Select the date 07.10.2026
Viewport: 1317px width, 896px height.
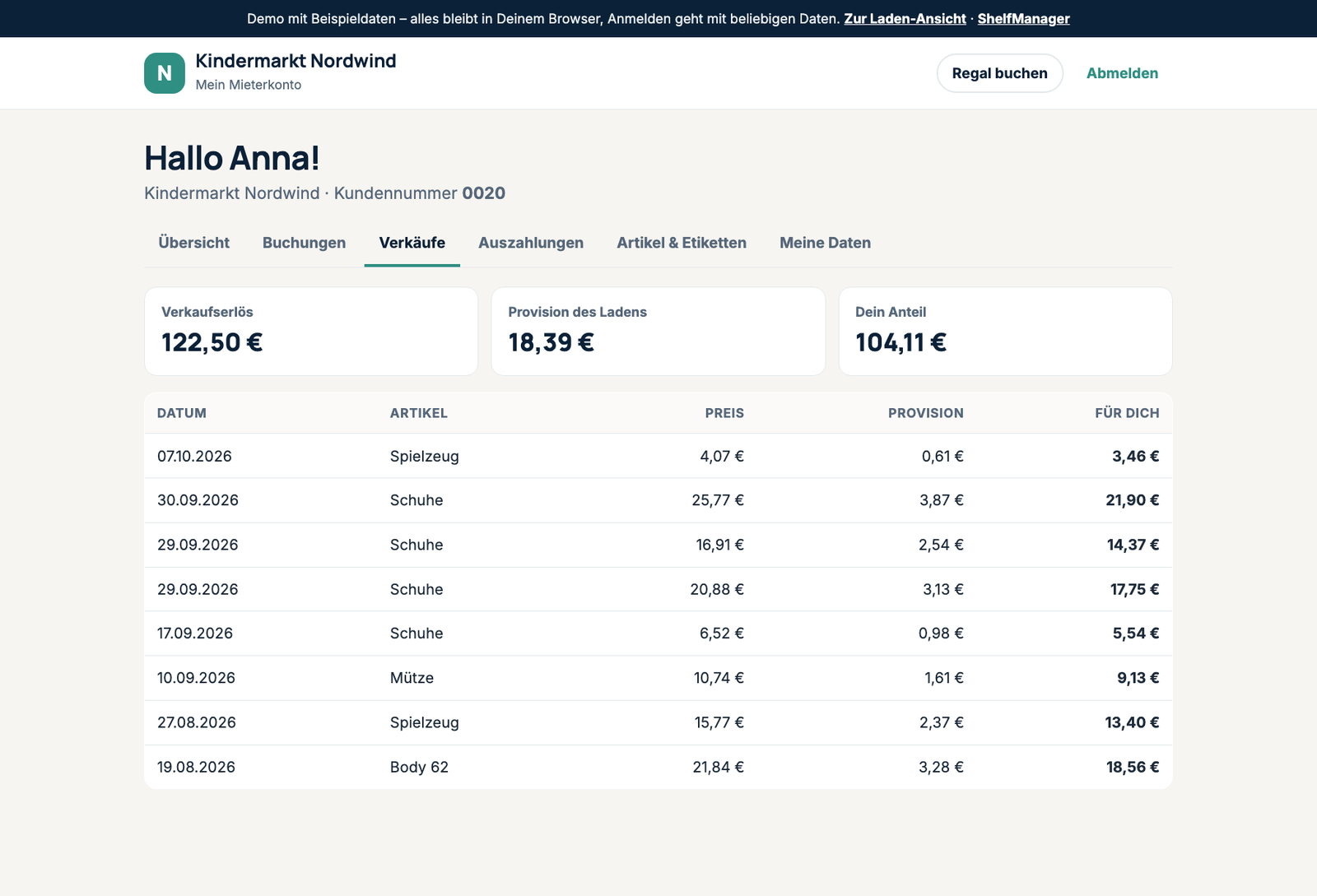pos(194,456)
